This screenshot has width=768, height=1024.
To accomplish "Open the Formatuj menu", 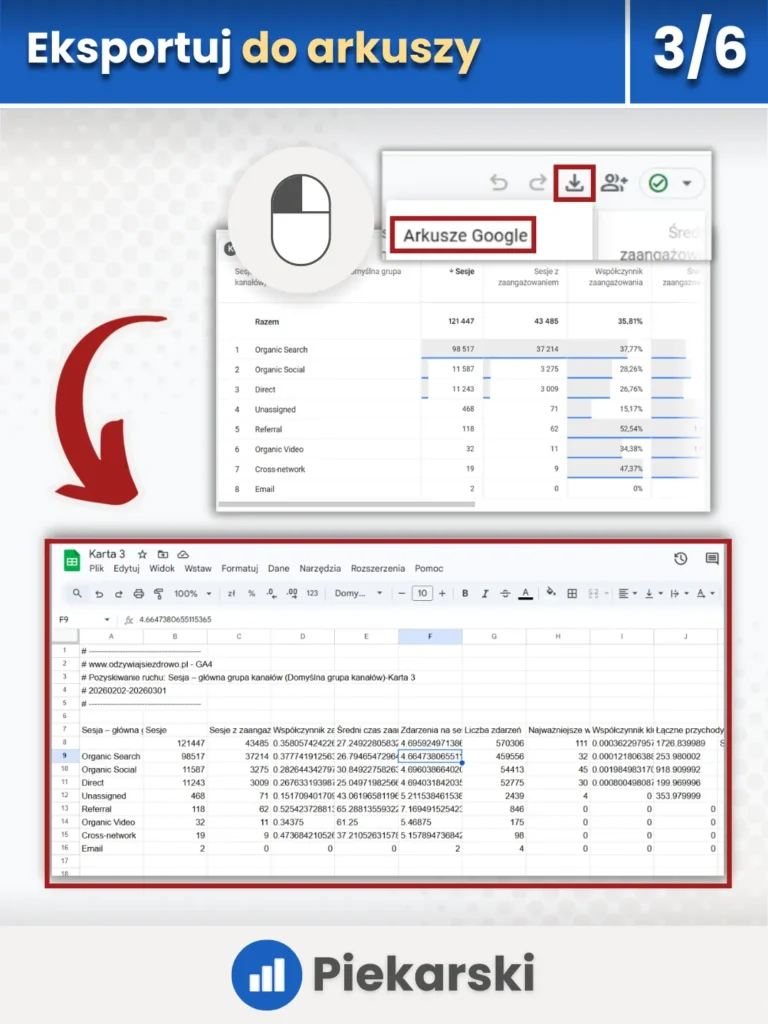I will tap(240, 569).
